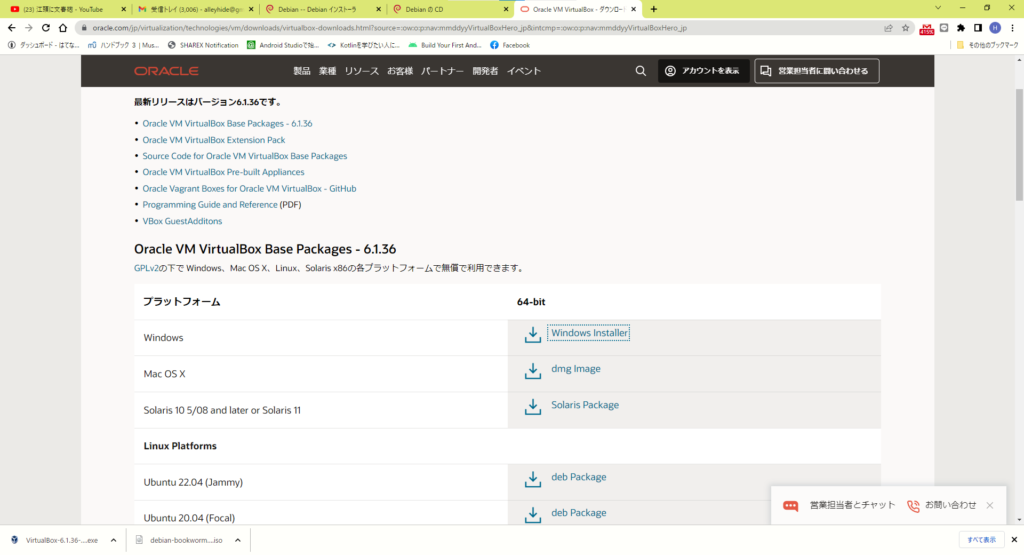The height and width of the screenshot is (555, 1024).
Task: Open the Build Your First And... bookmark
Action: 445,45
